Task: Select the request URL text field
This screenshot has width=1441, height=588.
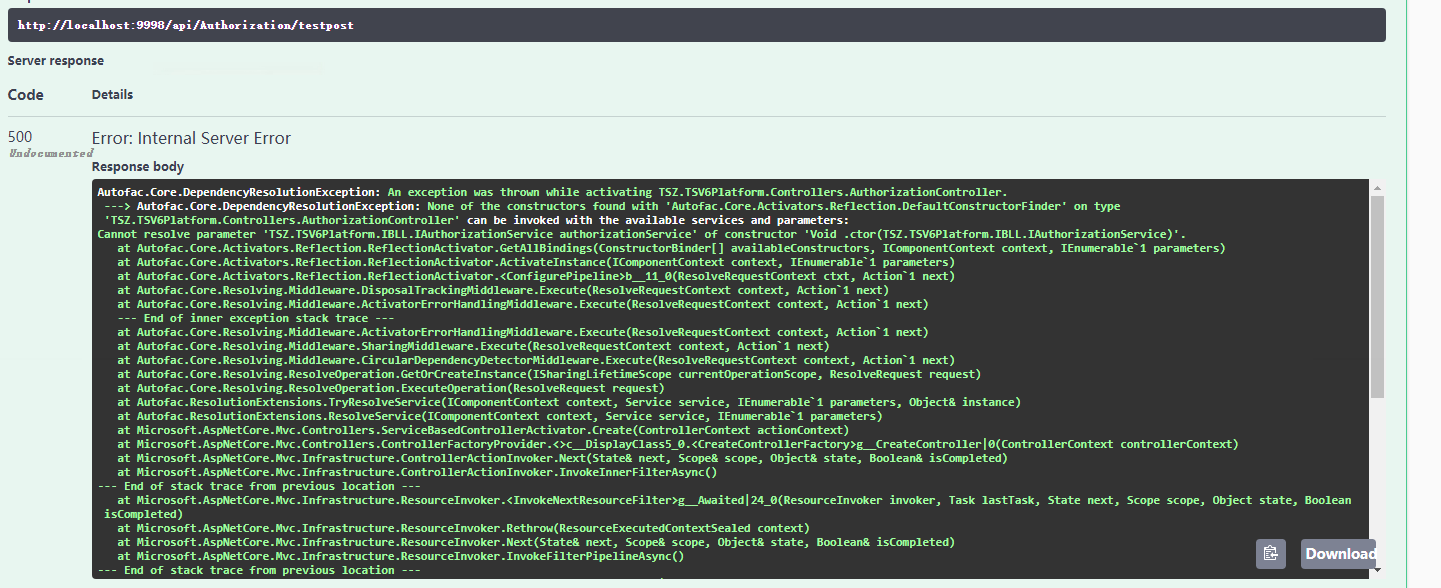Action: point(696,25)
